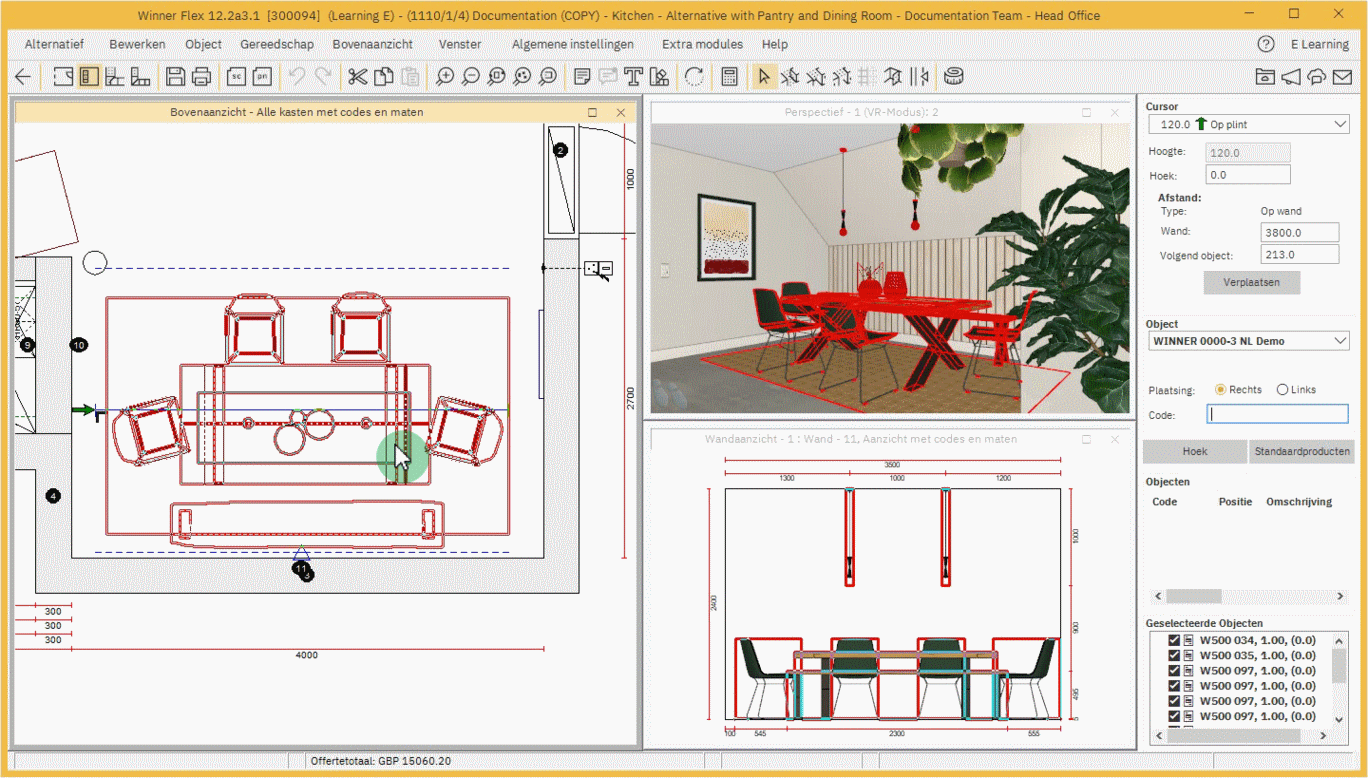Click the Standaardproducten button
This screenshot has height=778, width=1368.
click(x=1301, y=451)
